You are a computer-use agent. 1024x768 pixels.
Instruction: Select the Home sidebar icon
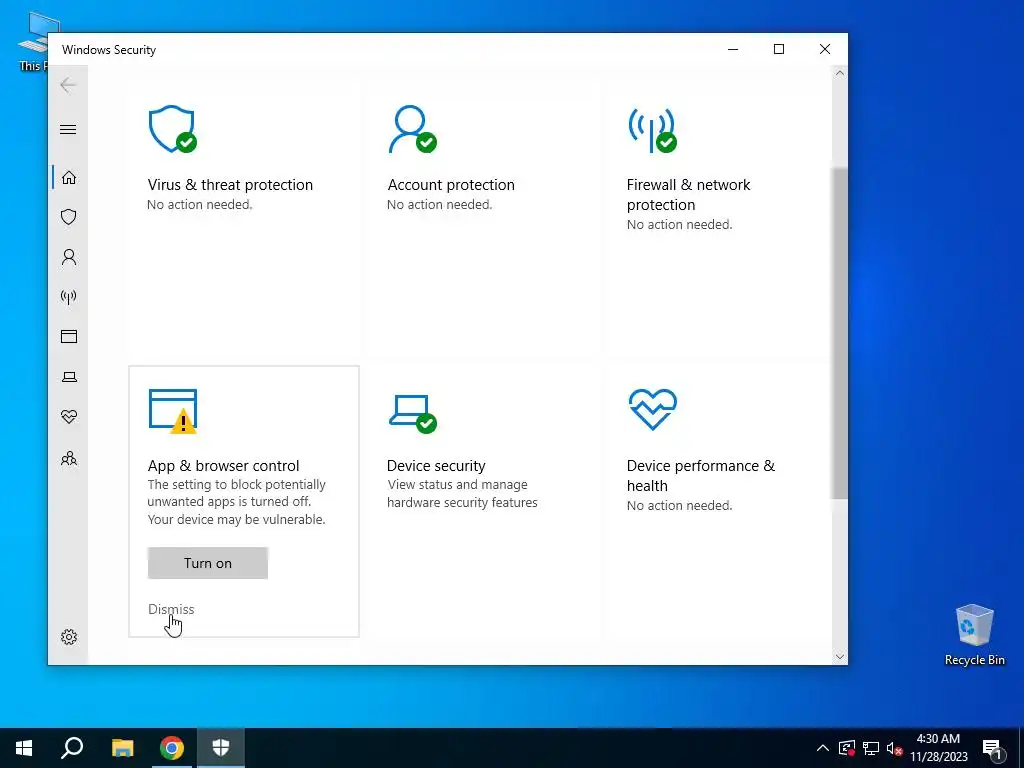click(69, 178)
